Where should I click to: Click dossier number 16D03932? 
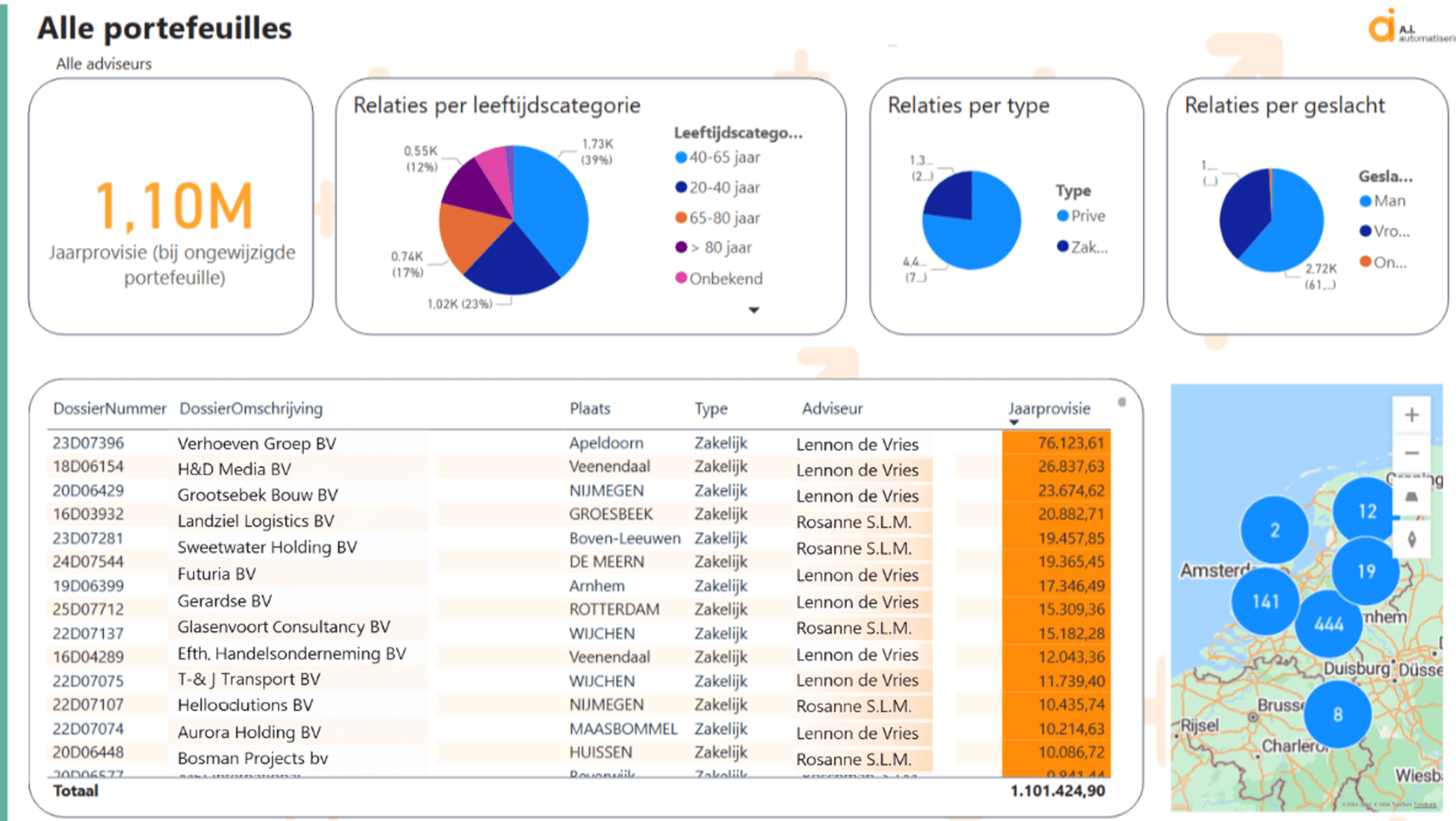coord(88,514)
